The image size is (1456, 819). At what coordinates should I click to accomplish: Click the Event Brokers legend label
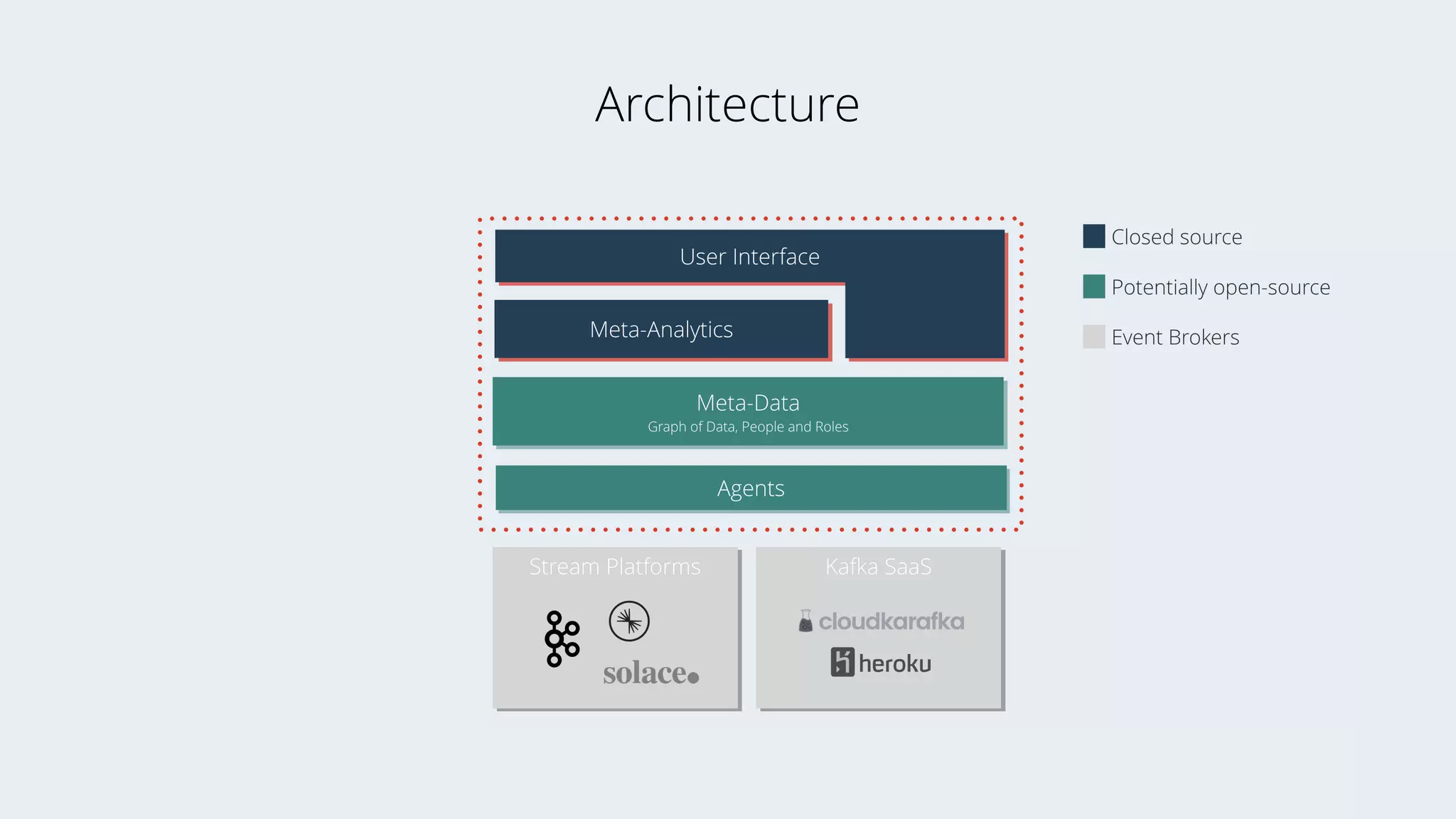pos(1175,337)
